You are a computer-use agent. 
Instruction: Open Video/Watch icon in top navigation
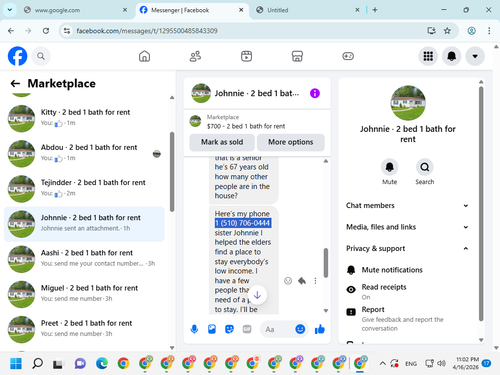(246, 56)
